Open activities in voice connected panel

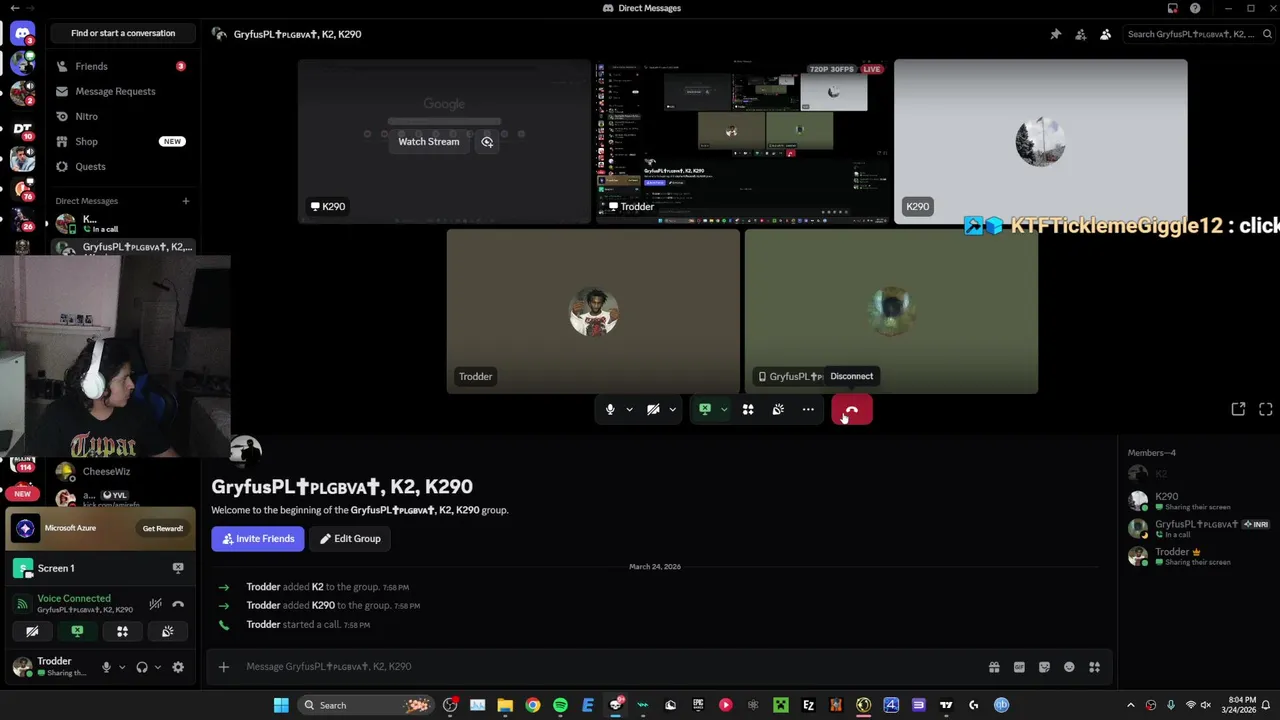click(122, 631)
